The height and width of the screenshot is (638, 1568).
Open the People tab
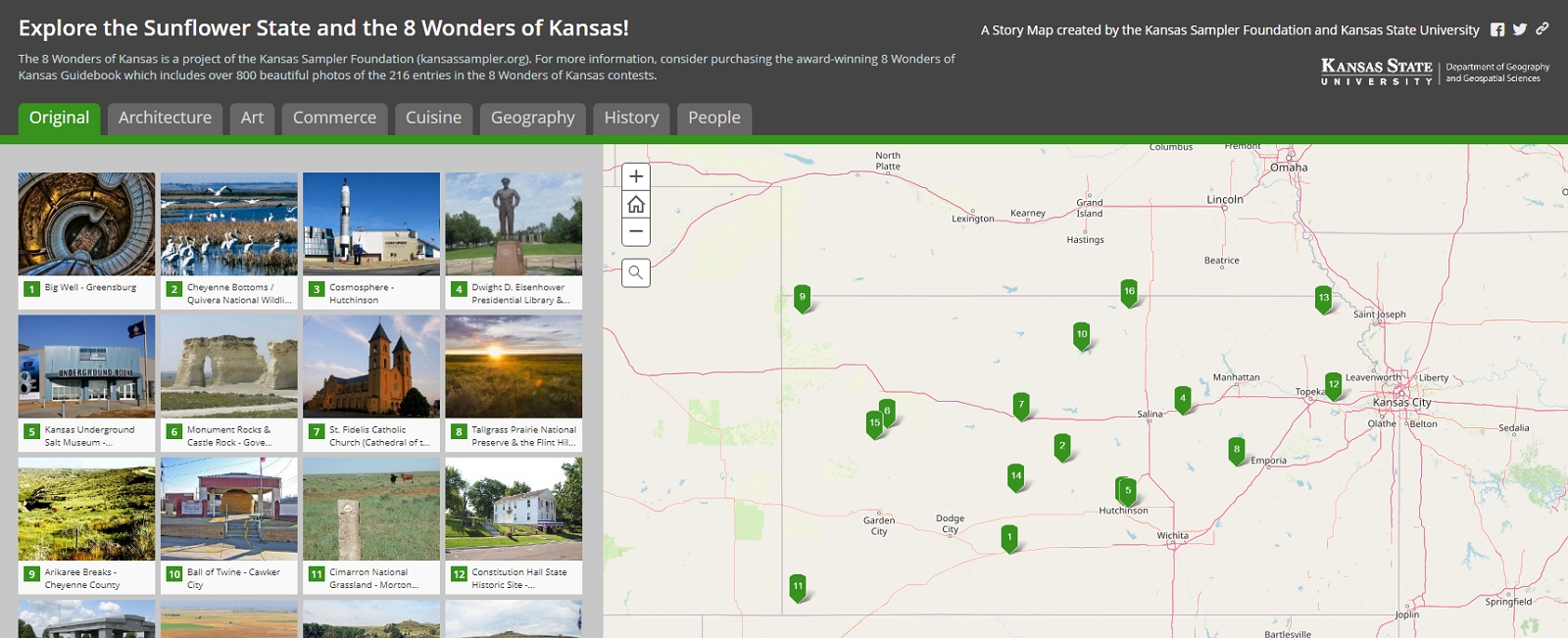pos(714,118)
